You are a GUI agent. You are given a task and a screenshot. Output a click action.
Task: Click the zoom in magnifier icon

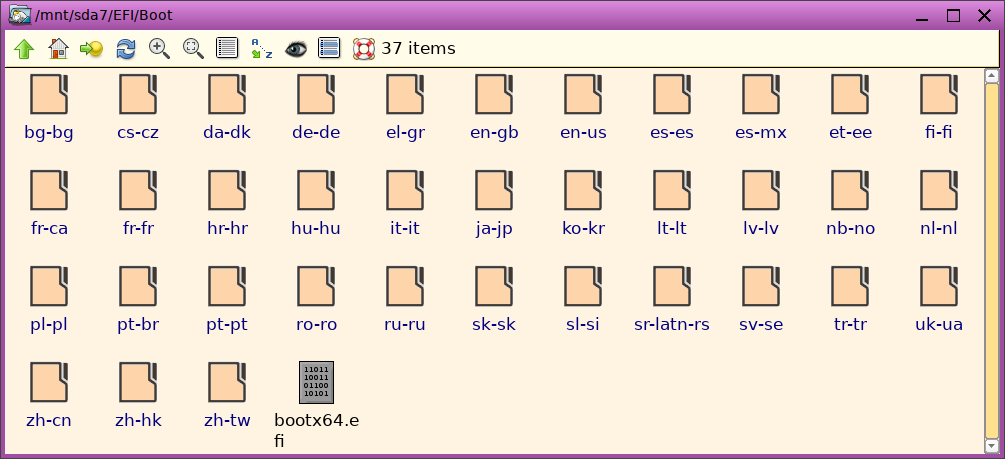tap(160, 49)
